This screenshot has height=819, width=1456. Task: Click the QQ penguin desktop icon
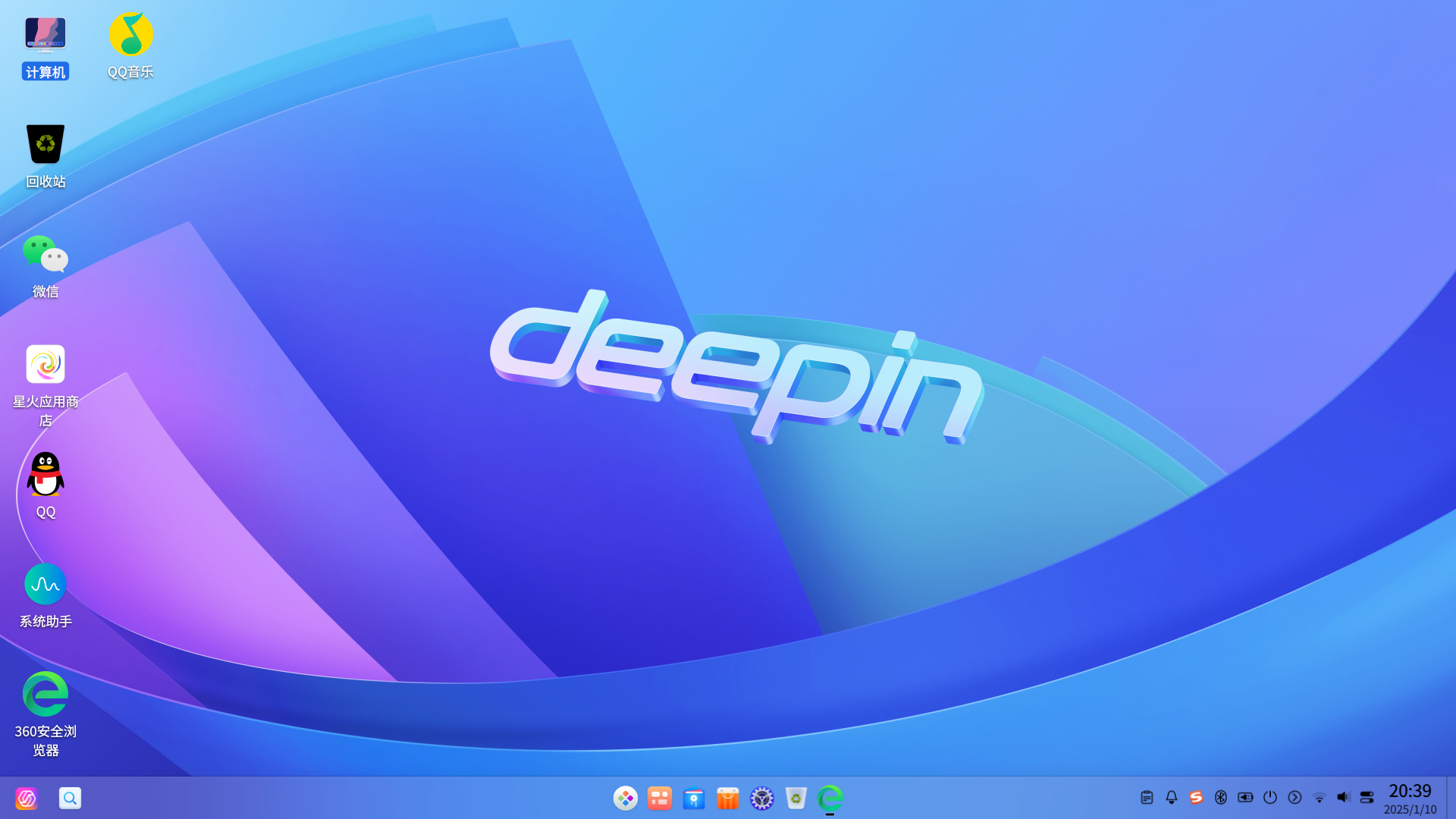tap(45, 485)
